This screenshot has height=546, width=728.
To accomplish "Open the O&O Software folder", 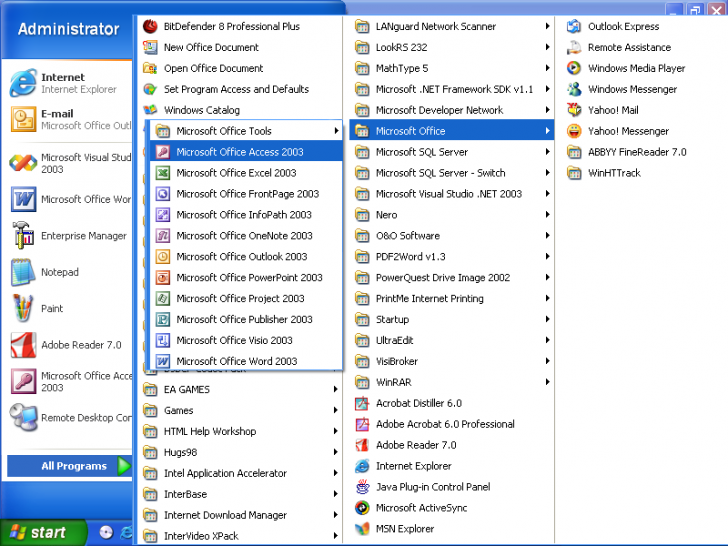I will point(452,235).
